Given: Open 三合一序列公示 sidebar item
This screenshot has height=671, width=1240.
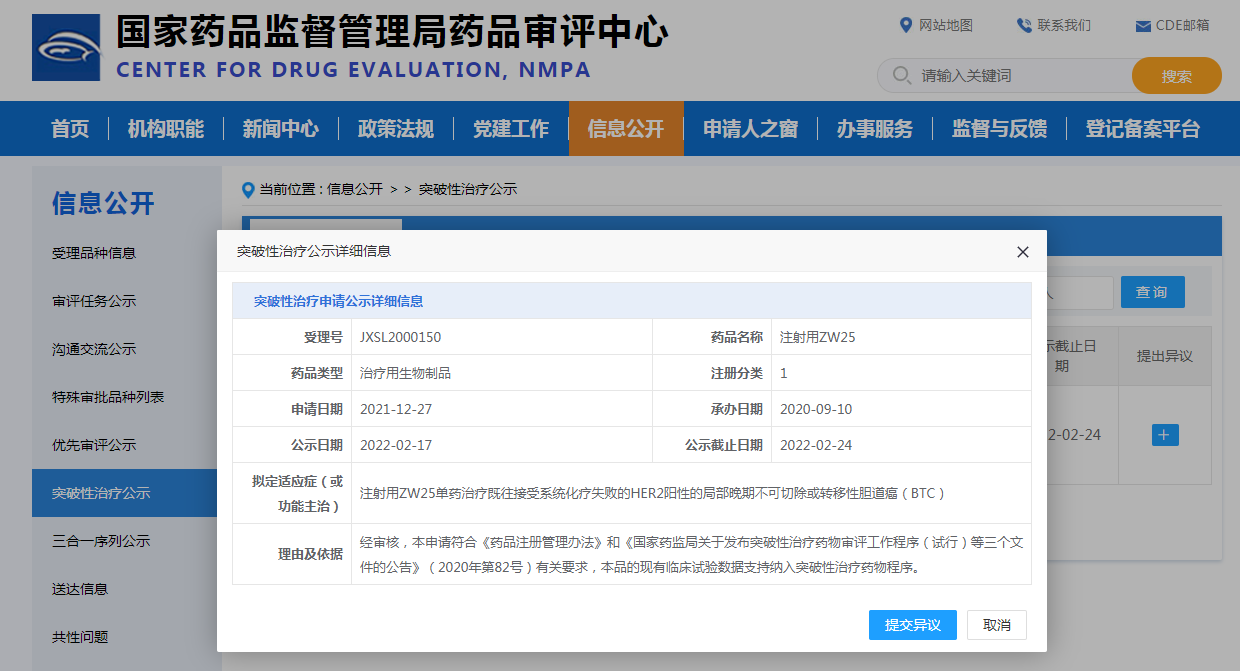Looking at the screenshot, I should 101,541.
